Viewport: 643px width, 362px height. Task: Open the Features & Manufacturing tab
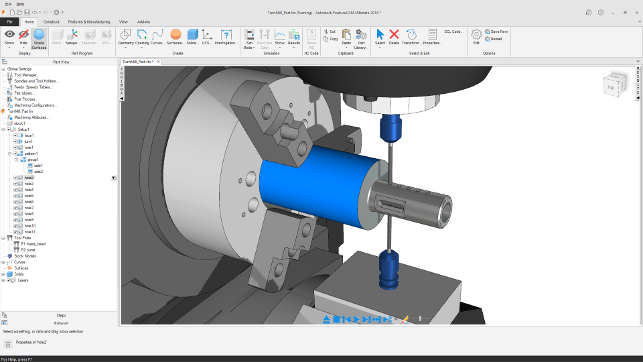pos(89,22)
